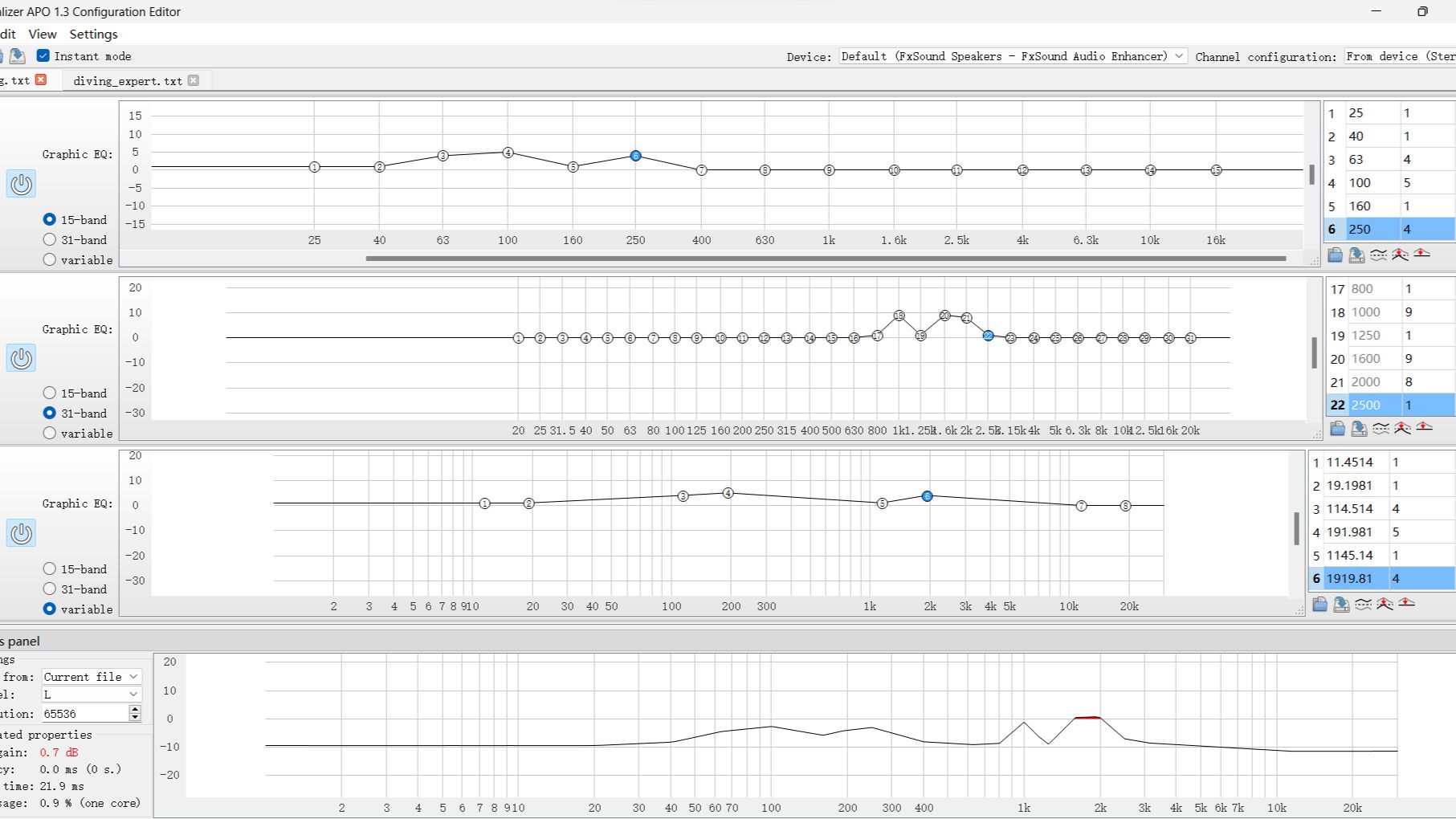Viewport: 1456px width, 819px height.
Task: Normalize response in the variable EQ
Action: point(1385,604)
